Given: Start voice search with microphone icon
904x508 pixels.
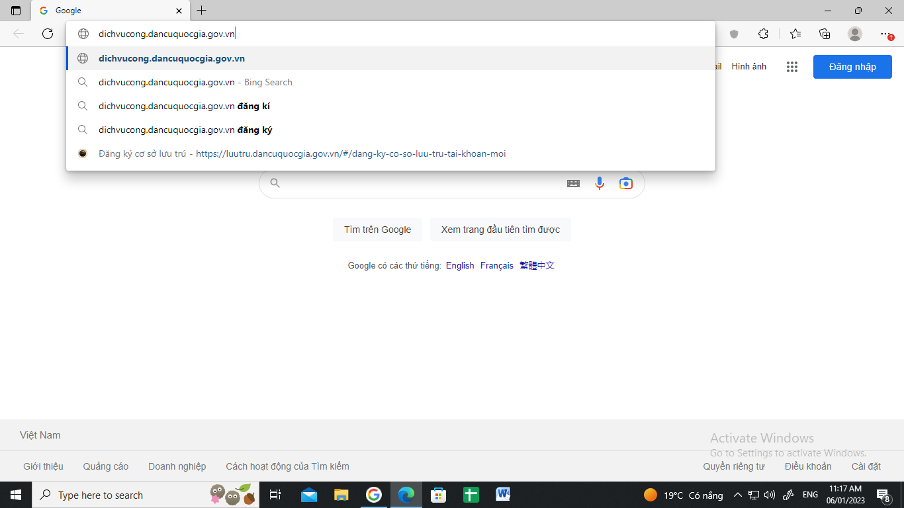Looking at the screenshot, I should coord(600,183).
